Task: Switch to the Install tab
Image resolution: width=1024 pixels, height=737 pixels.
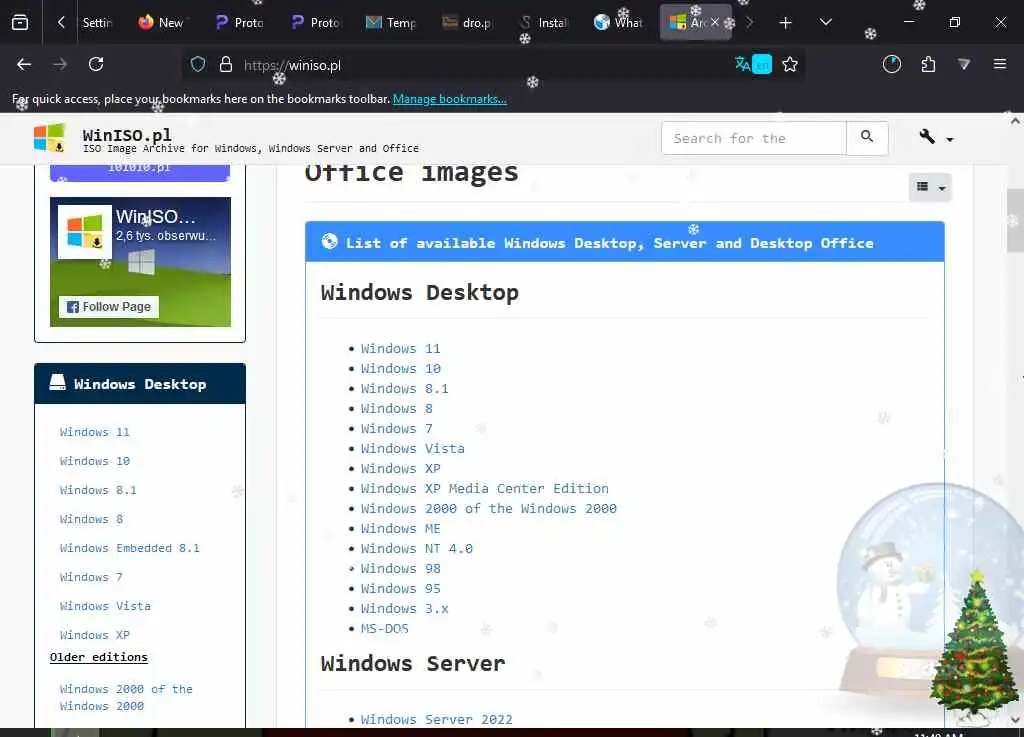Action: point(543,23)
